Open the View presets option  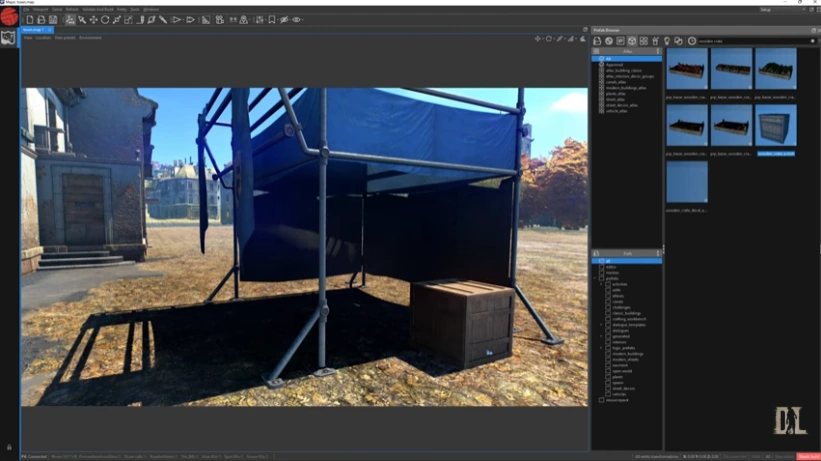(65, 38)
